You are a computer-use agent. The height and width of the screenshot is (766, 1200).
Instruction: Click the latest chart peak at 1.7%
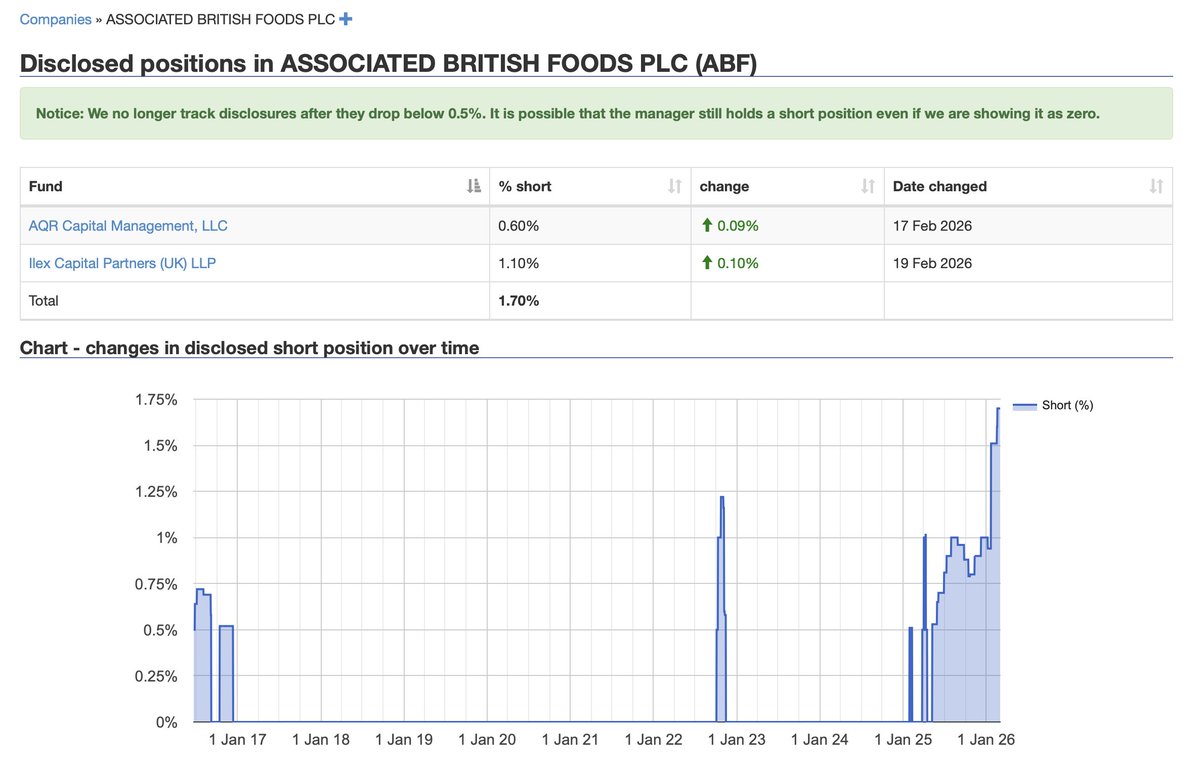coord(998,409)
